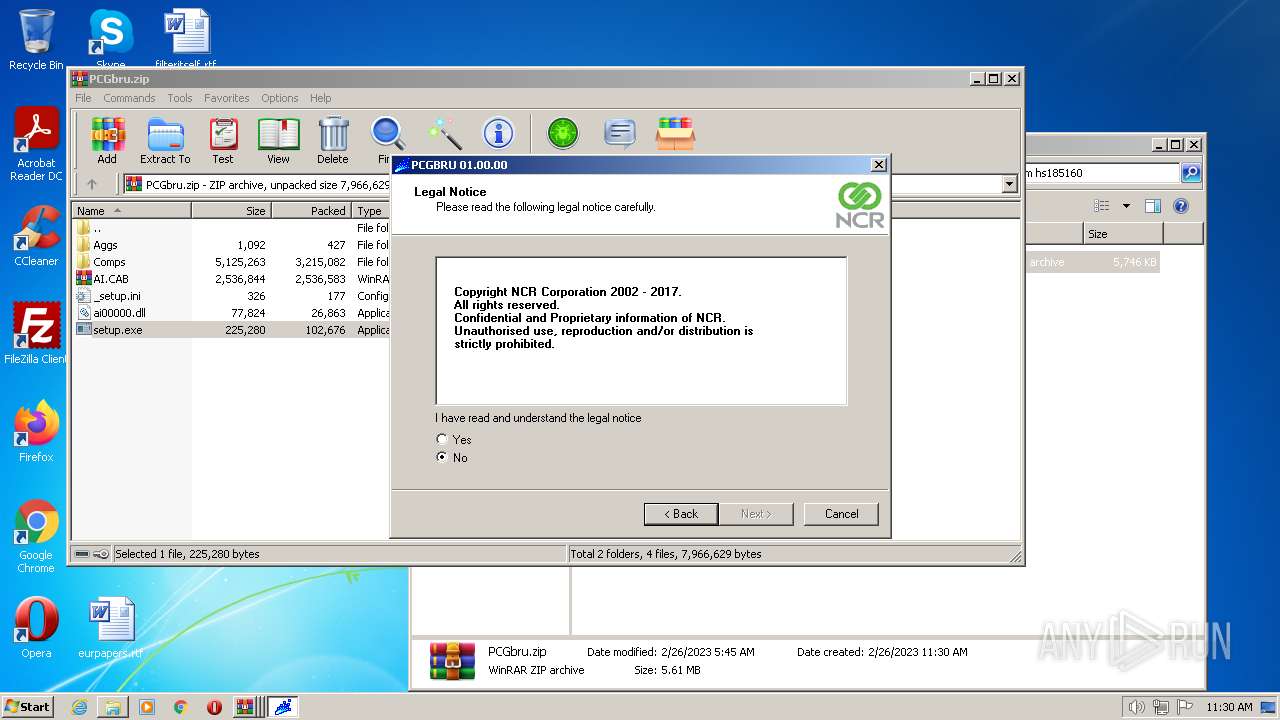
Task: Sort by Size column in WinRAR
Action: click(x=231, y=210)
